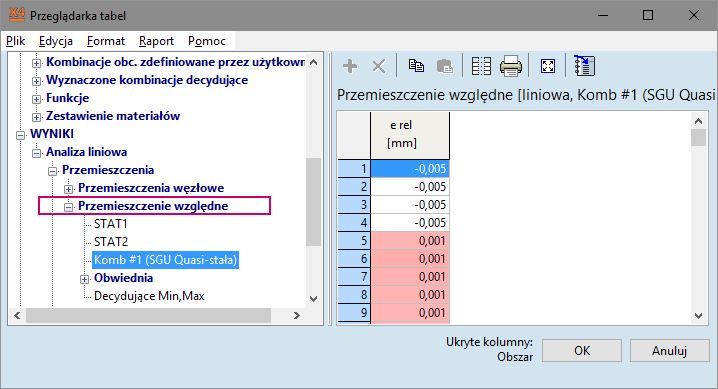The height and width of the screenshot is (389, 718).
Task: Collapse the Przemieszczenia node
Action: [52, 171]
